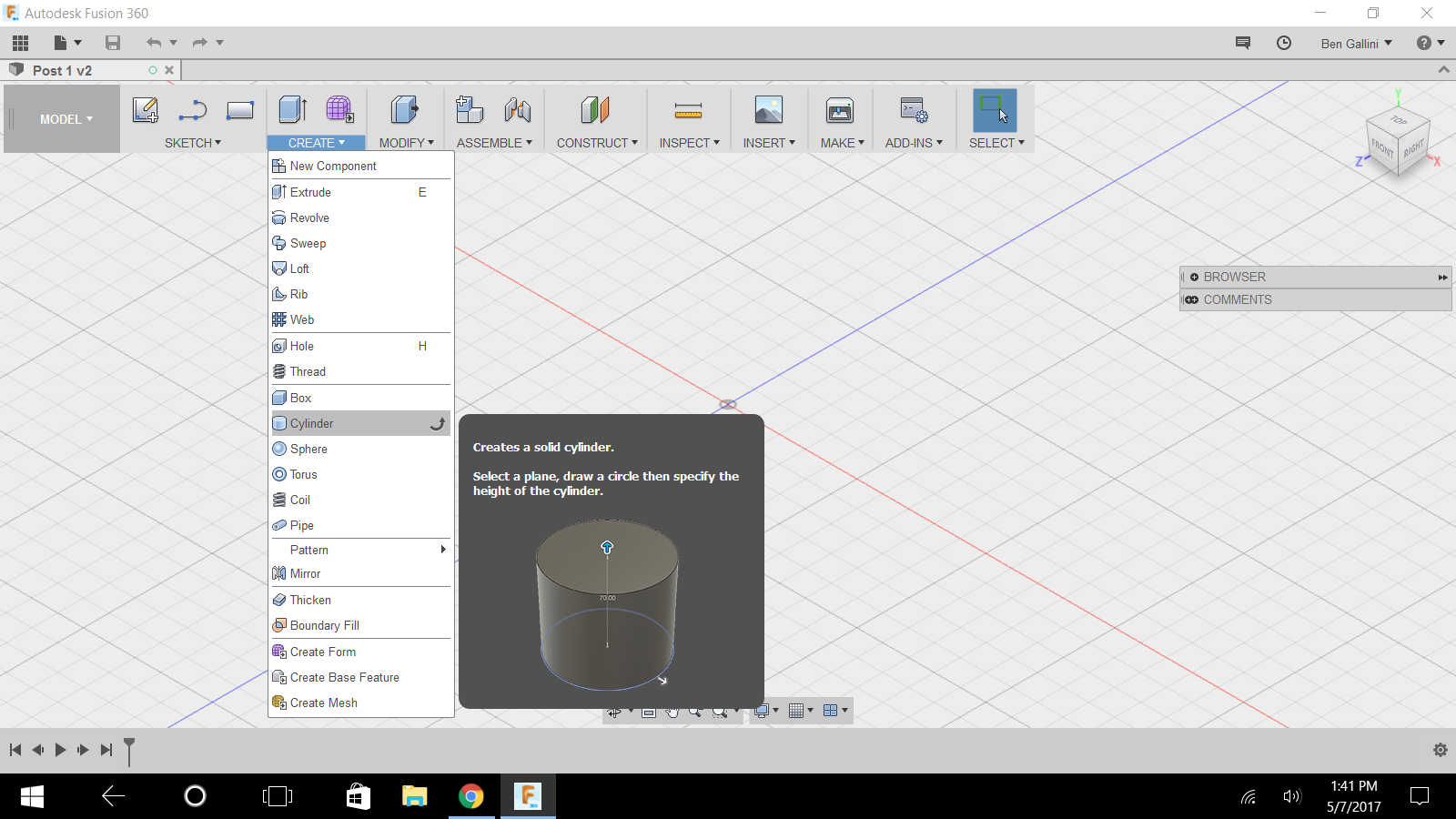This screenshot has height=819, width=1456.
Task: Choose Loft in Create menu
Action: click(x=361, y=268)
